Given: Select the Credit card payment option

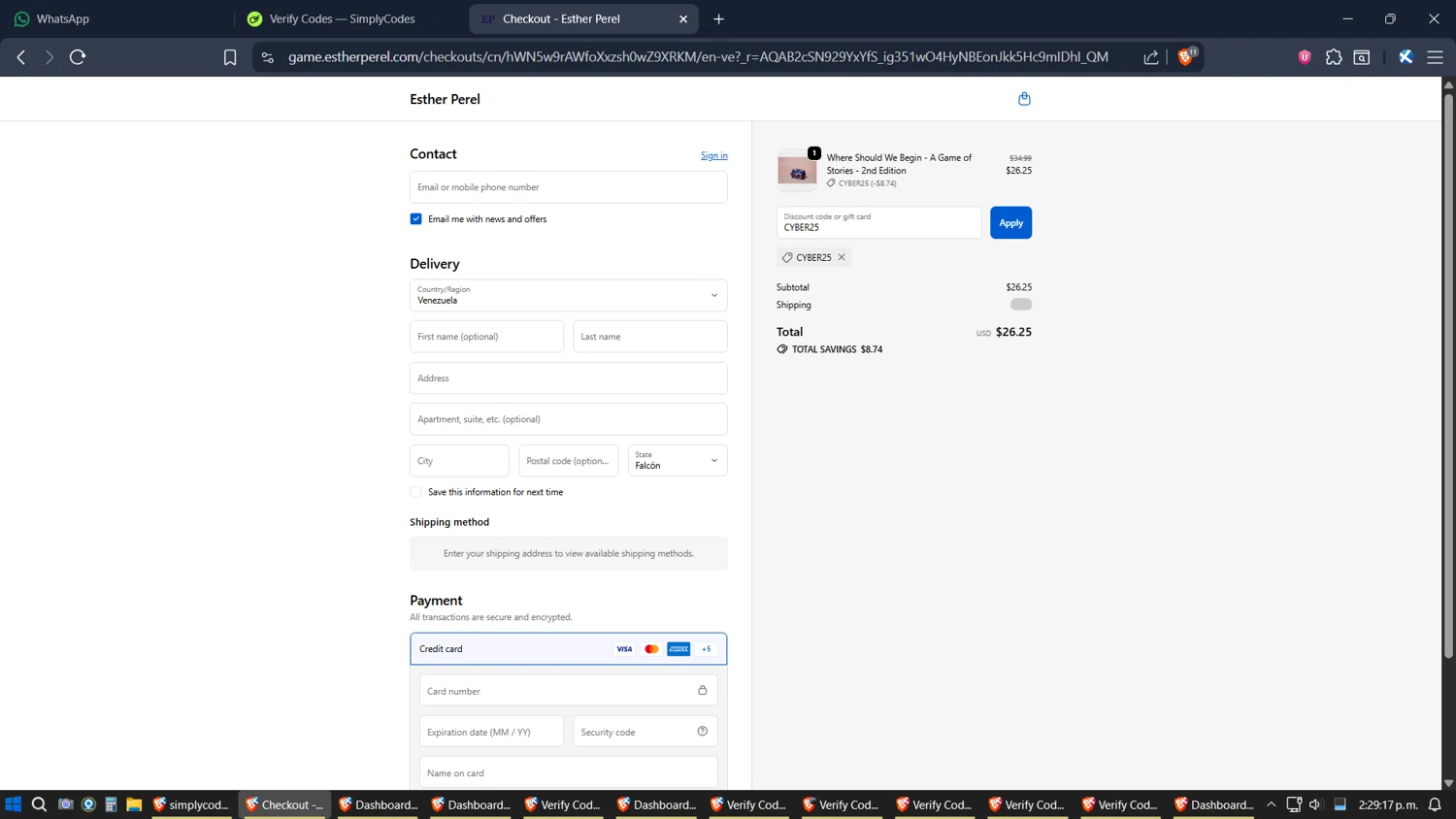Looking at the screenshot, I should click(x=569, y=649).
